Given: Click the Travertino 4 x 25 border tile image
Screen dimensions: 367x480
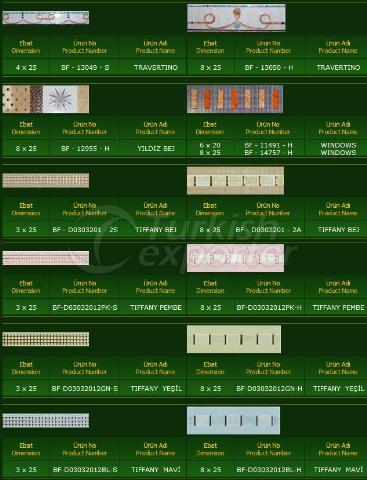Looking at the screenshot, I should [46, 17].
